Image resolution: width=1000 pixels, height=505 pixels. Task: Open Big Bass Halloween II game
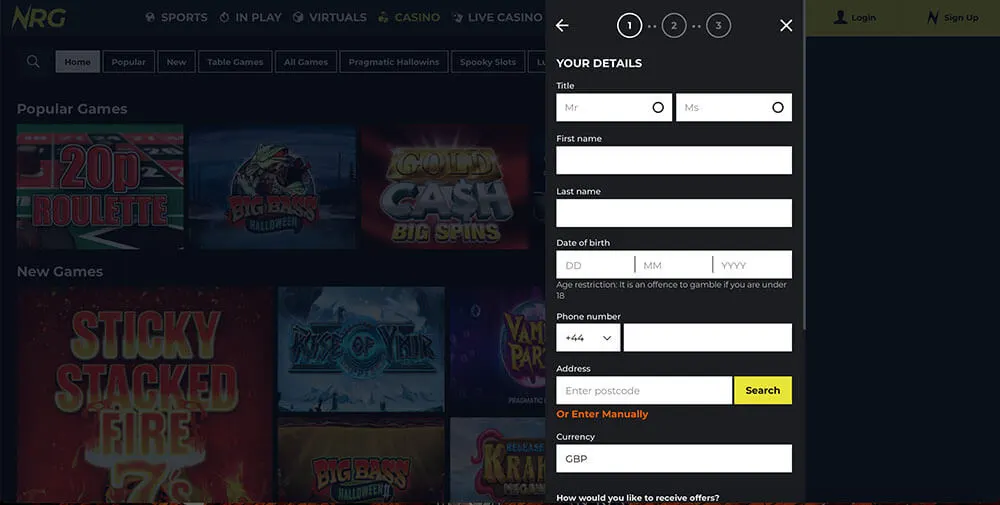click(x=361, y=460)
